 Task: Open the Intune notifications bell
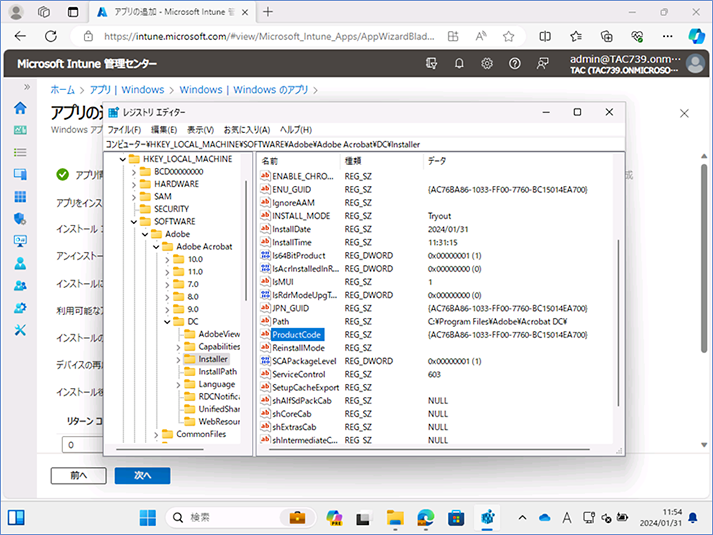[x=459, y=64]
